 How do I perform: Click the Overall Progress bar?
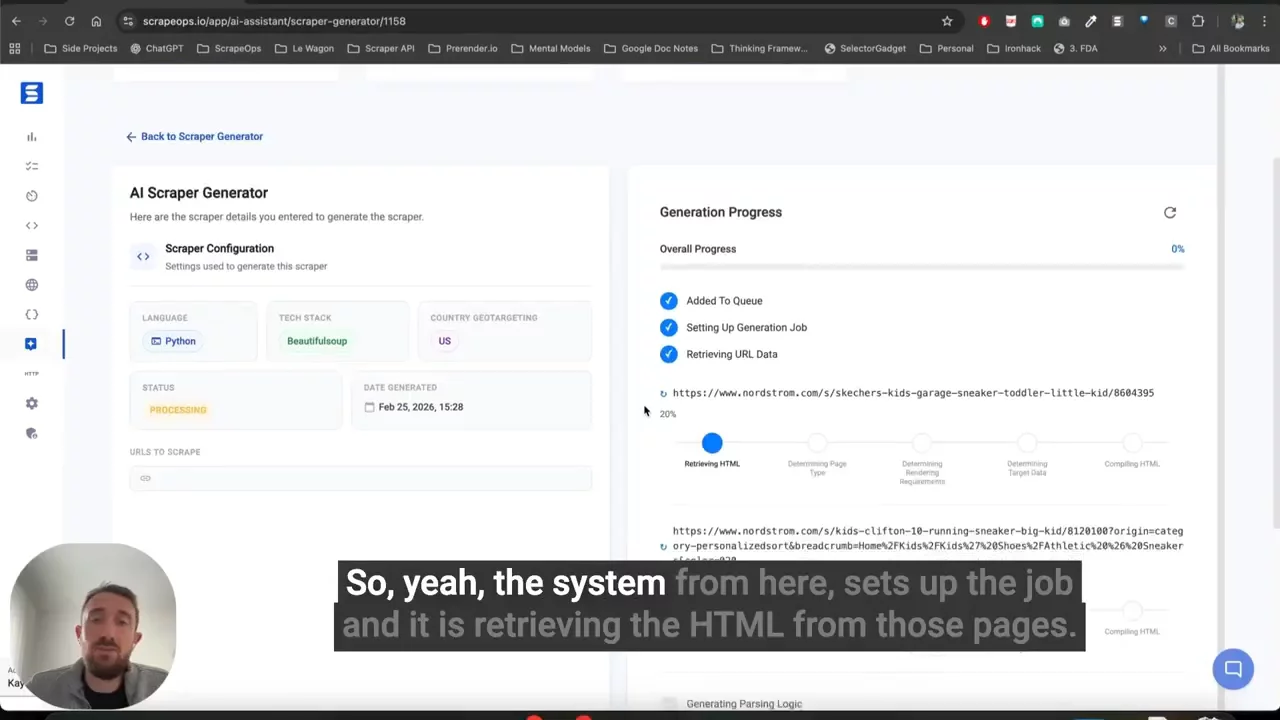pos(921,267)
